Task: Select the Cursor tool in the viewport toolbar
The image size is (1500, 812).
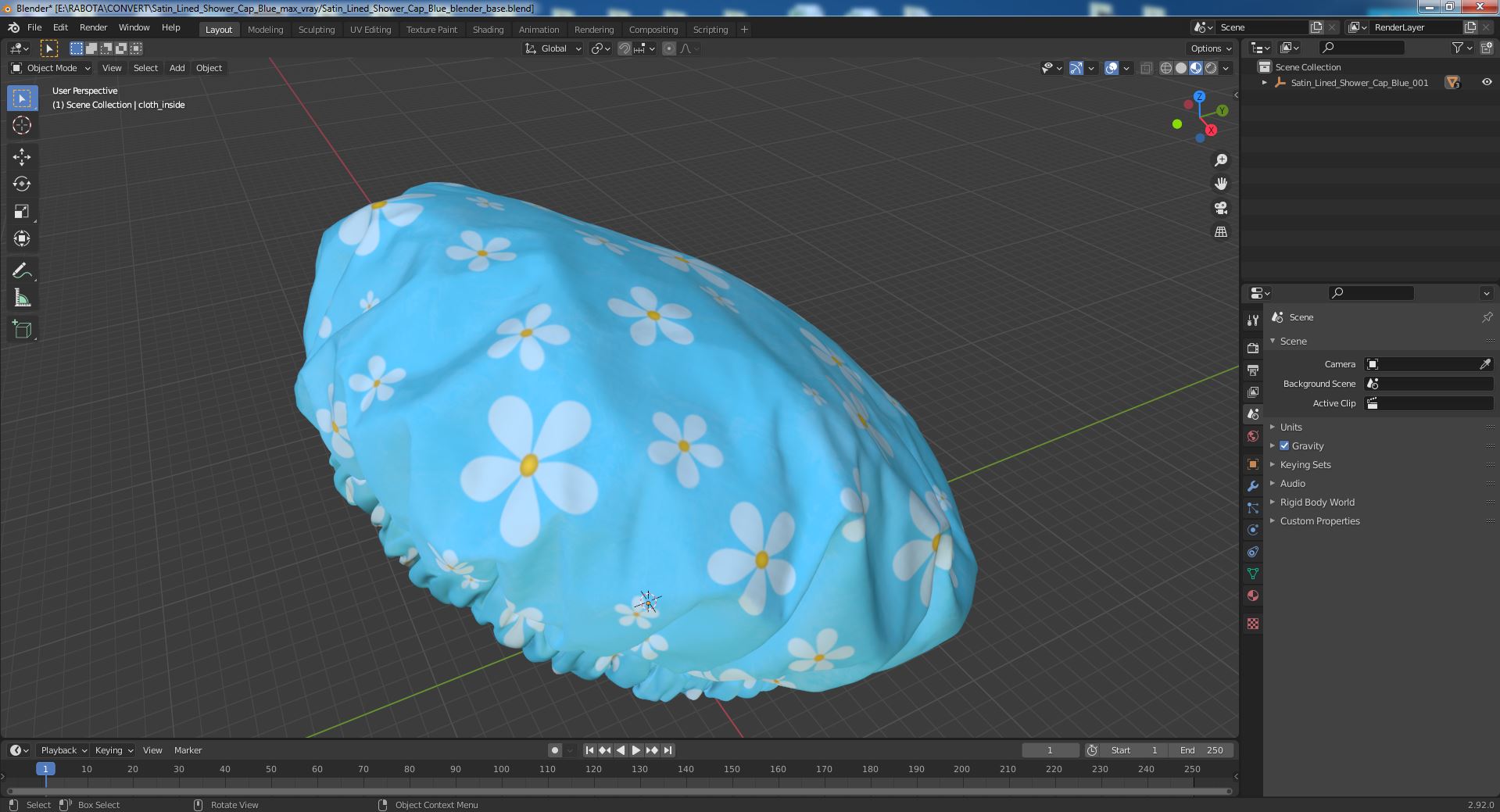Action: pyautogui.click(x=22, y=125)
